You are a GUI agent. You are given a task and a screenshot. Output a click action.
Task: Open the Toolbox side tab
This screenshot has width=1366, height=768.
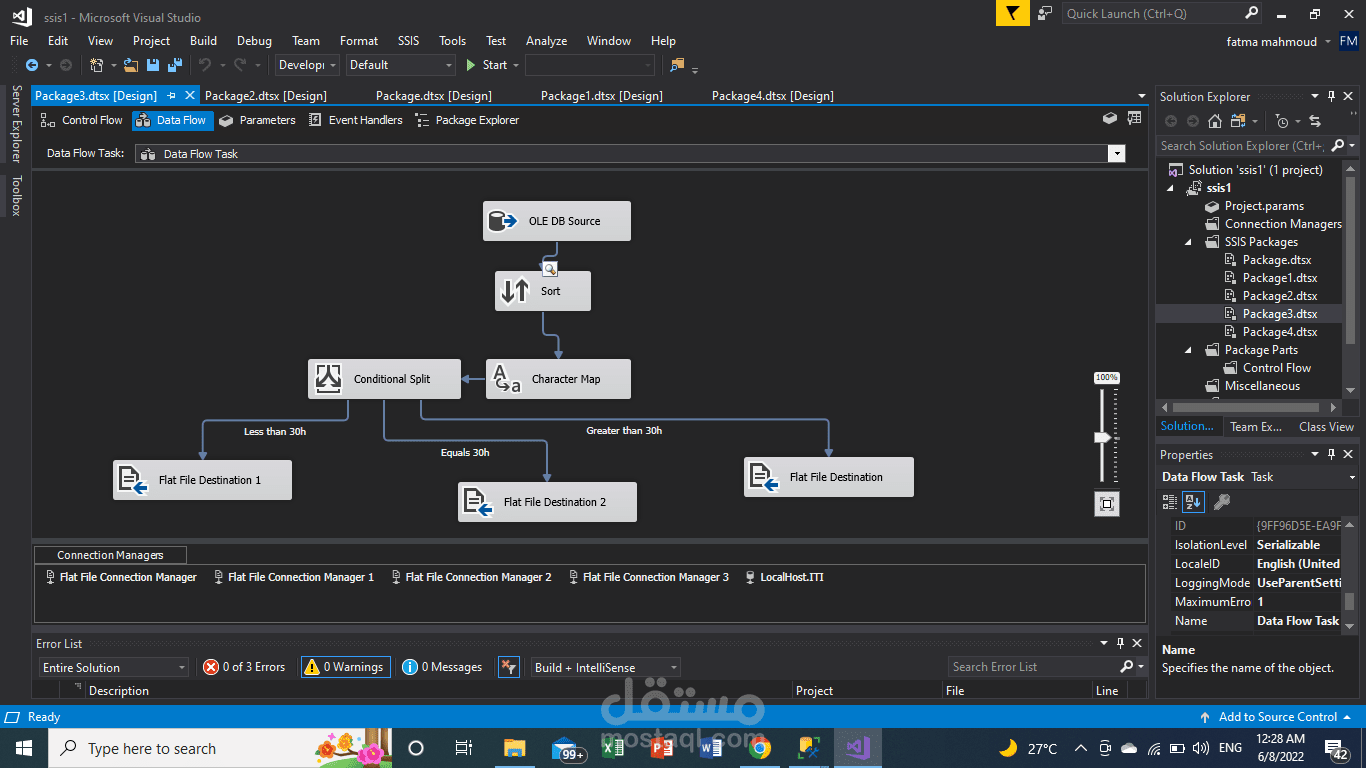[16, 196]
